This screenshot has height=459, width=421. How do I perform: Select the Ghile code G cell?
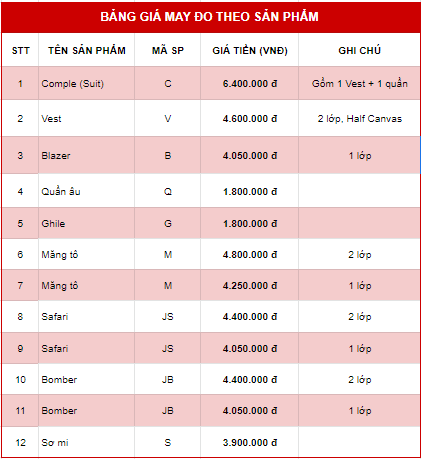point(168,223)
